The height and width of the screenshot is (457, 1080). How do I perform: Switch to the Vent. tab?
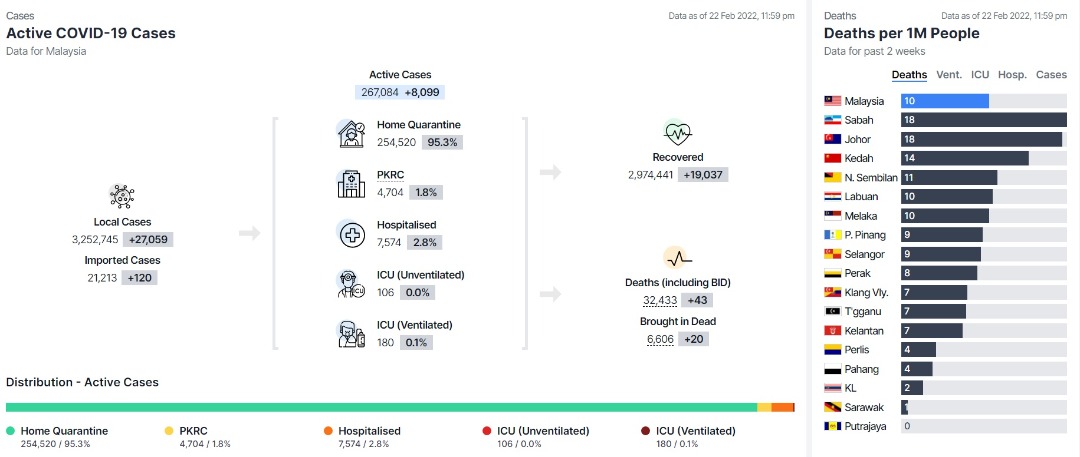pos(949,74)
